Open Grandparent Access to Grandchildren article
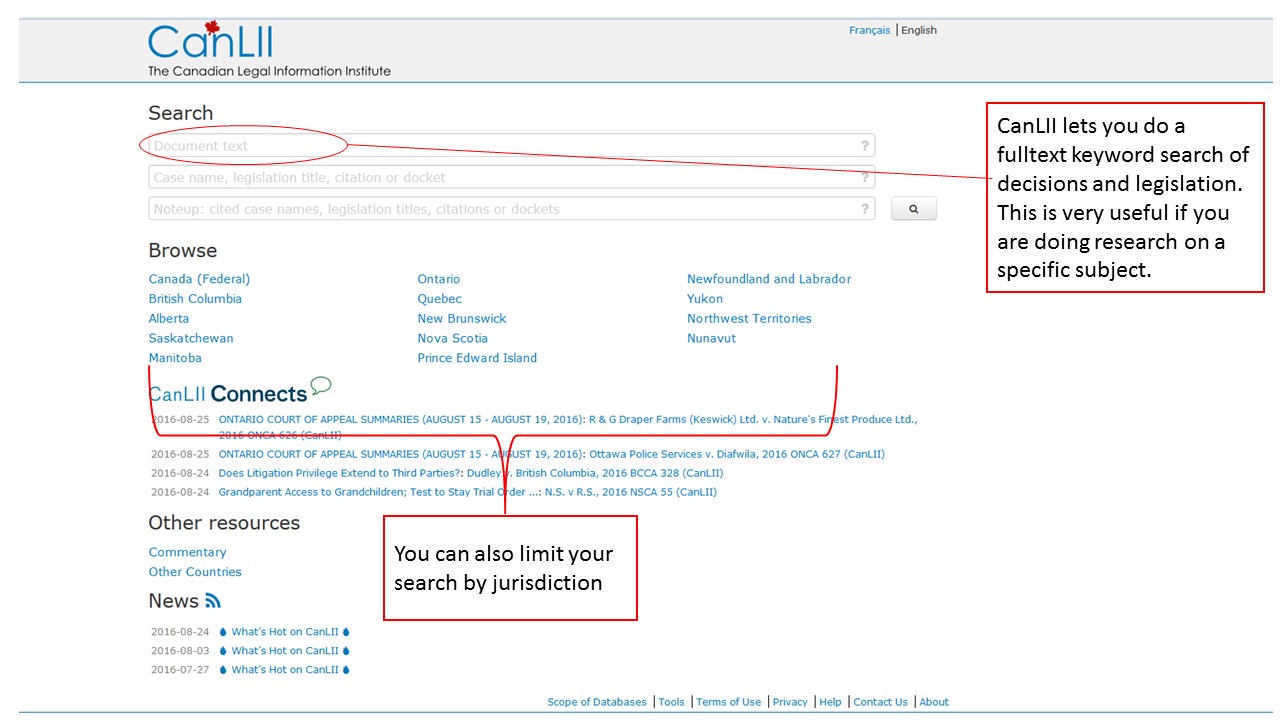Image resolution: width=1280 pixels, height=720 pixels. point(468,492)
